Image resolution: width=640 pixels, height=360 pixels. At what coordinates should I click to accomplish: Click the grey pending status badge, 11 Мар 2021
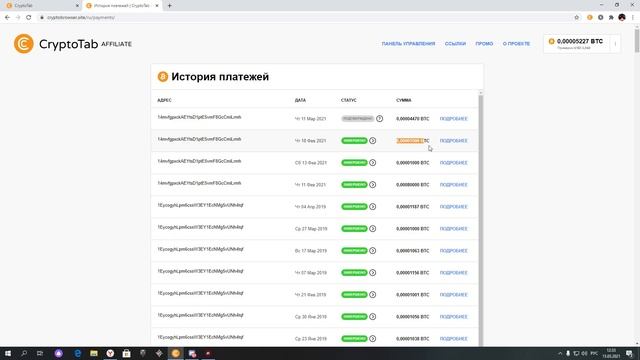(x=358, y=119)
